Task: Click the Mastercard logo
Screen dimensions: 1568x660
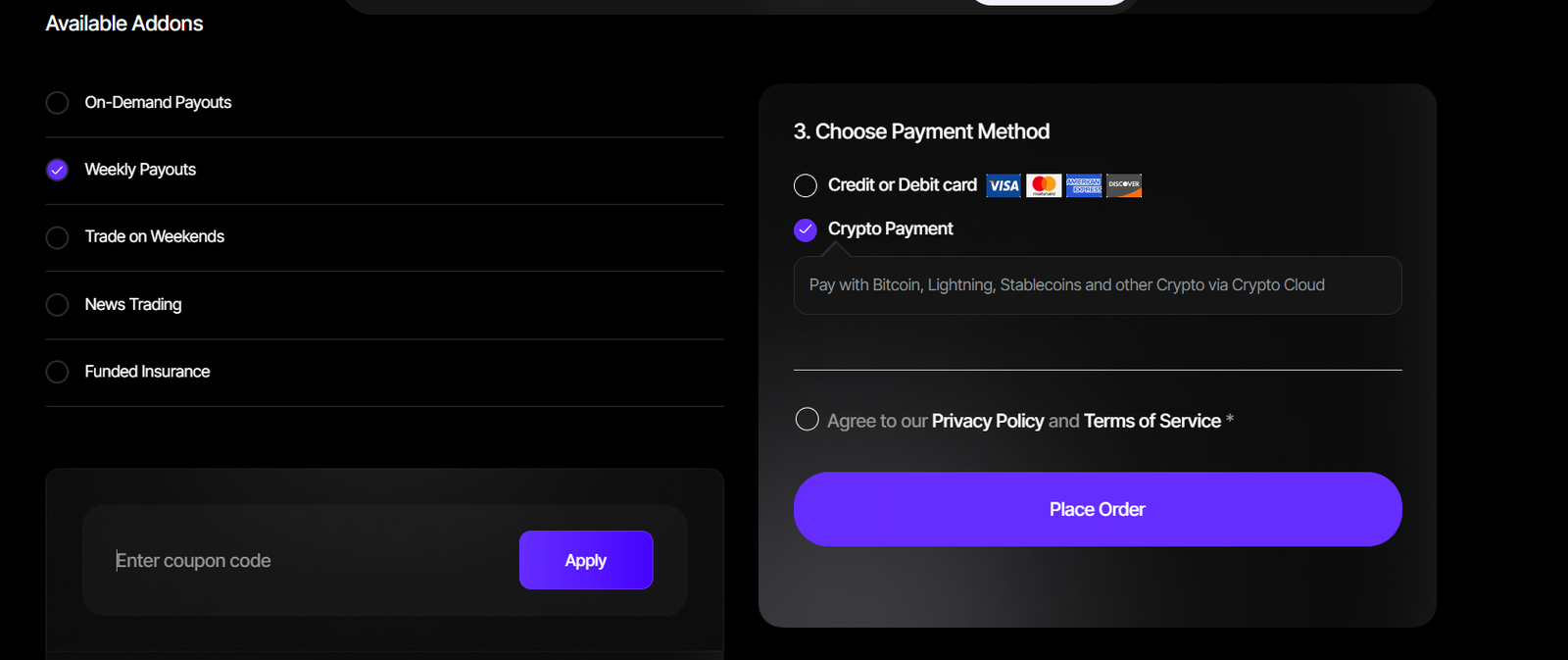Action: (1044, 185)
